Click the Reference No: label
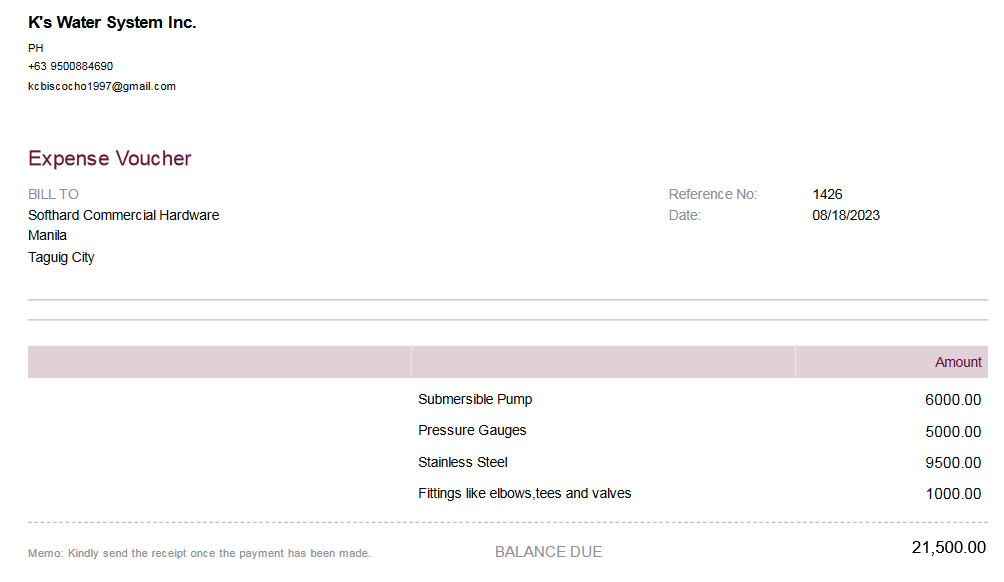1004x582 pixels. point(712,194)
